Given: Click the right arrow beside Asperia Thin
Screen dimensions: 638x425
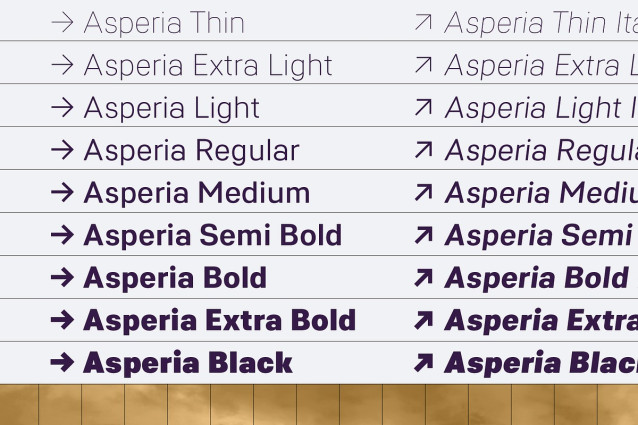Looking at the screenshot, I should click(62, 23).
